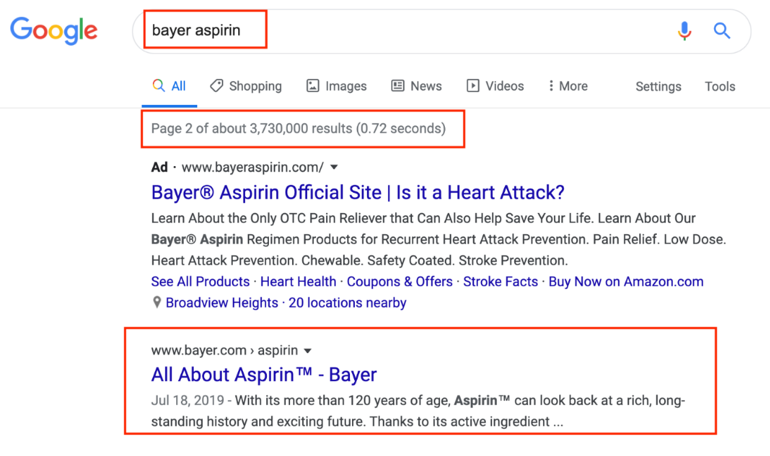Viewport: 770px width, 456px height.
Task: Expand dropdown arrow next to www.bayer.com › aspirin
Action: 307,351
